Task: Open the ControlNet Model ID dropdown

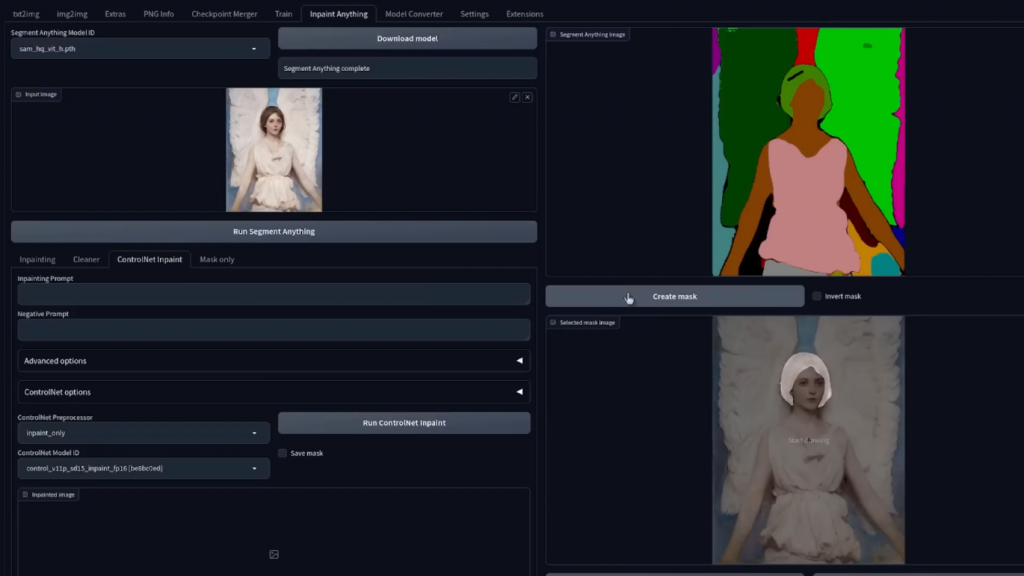Action: pos(143,468)
